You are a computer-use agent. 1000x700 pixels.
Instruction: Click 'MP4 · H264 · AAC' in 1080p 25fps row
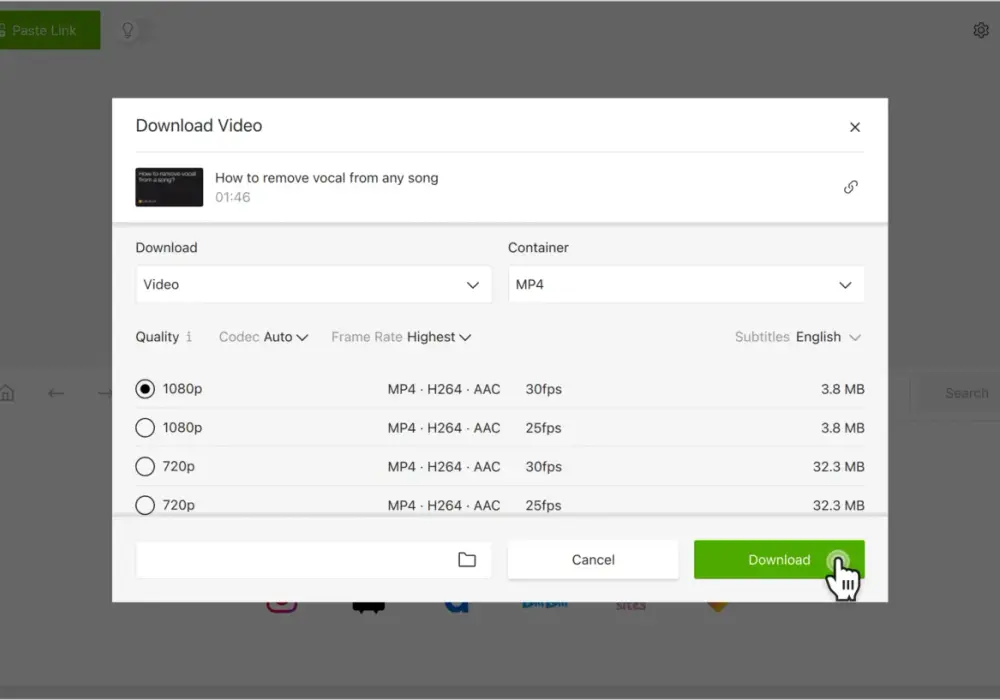(444, 428)
